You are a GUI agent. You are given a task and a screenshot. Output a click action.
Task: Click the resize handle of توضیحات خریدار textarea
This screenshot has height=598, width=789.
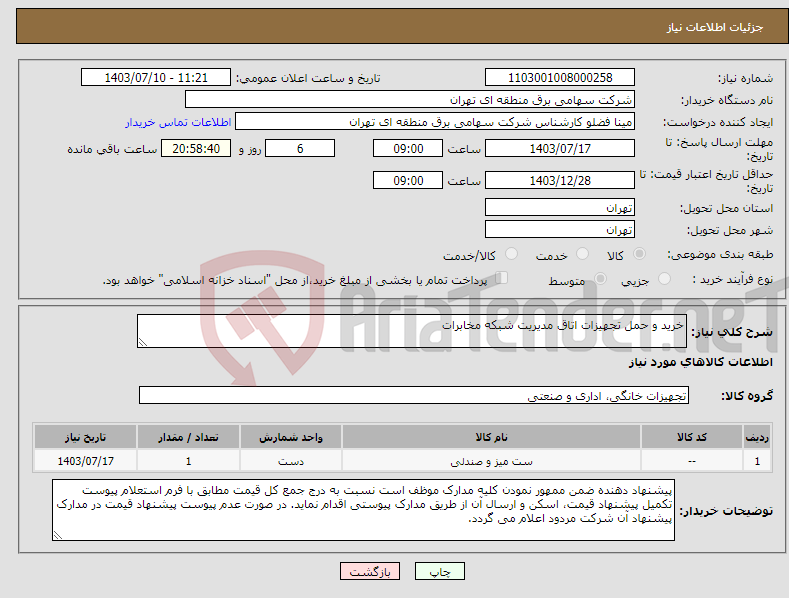tap(58, 535)
